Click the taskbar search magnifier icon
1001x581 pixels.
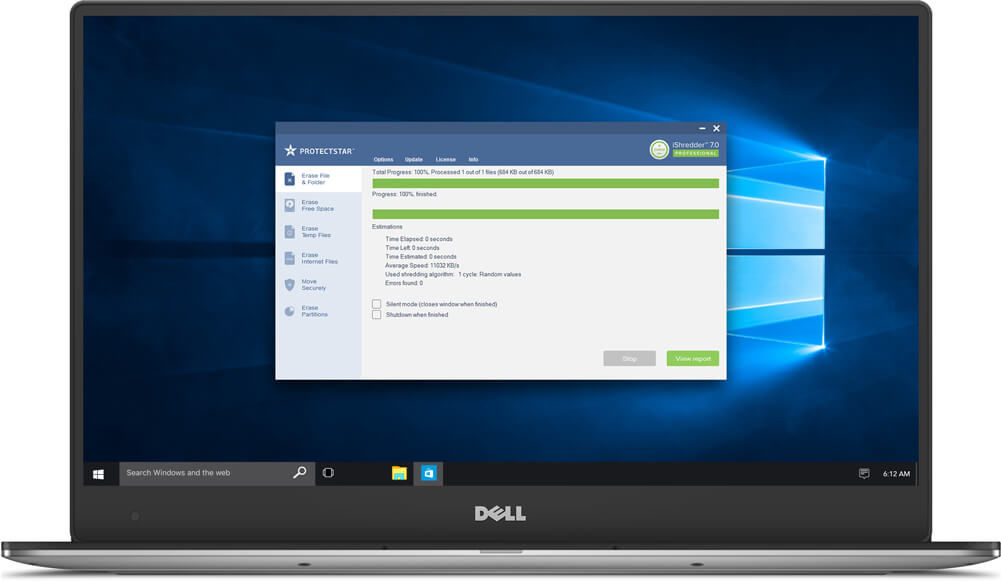pyautogui.click(x=299, y=472)
